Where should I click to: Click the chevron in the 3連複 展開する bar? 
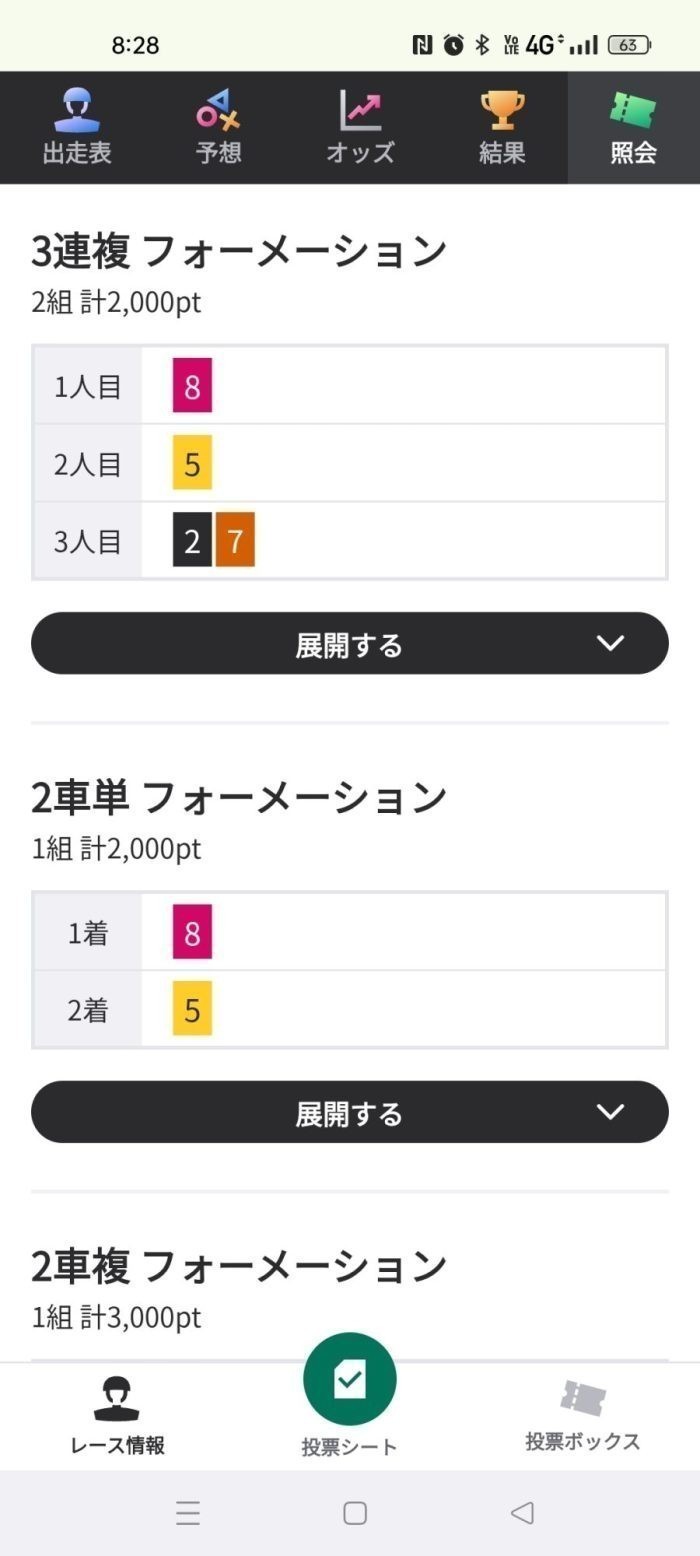click(x=610, y=643)
